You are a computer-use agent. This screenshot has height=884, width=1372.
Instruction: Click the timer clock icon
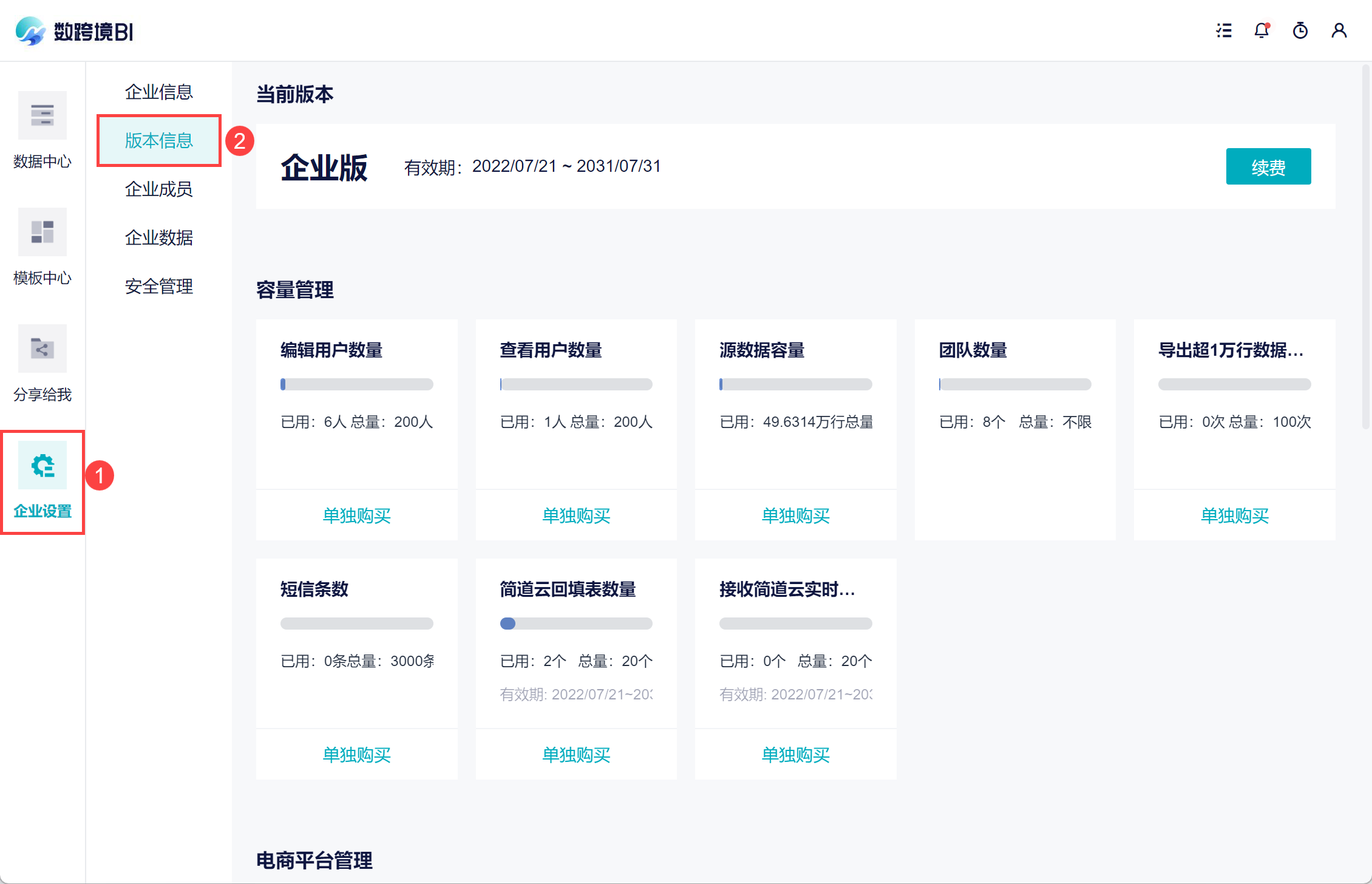coord(1300,30)
